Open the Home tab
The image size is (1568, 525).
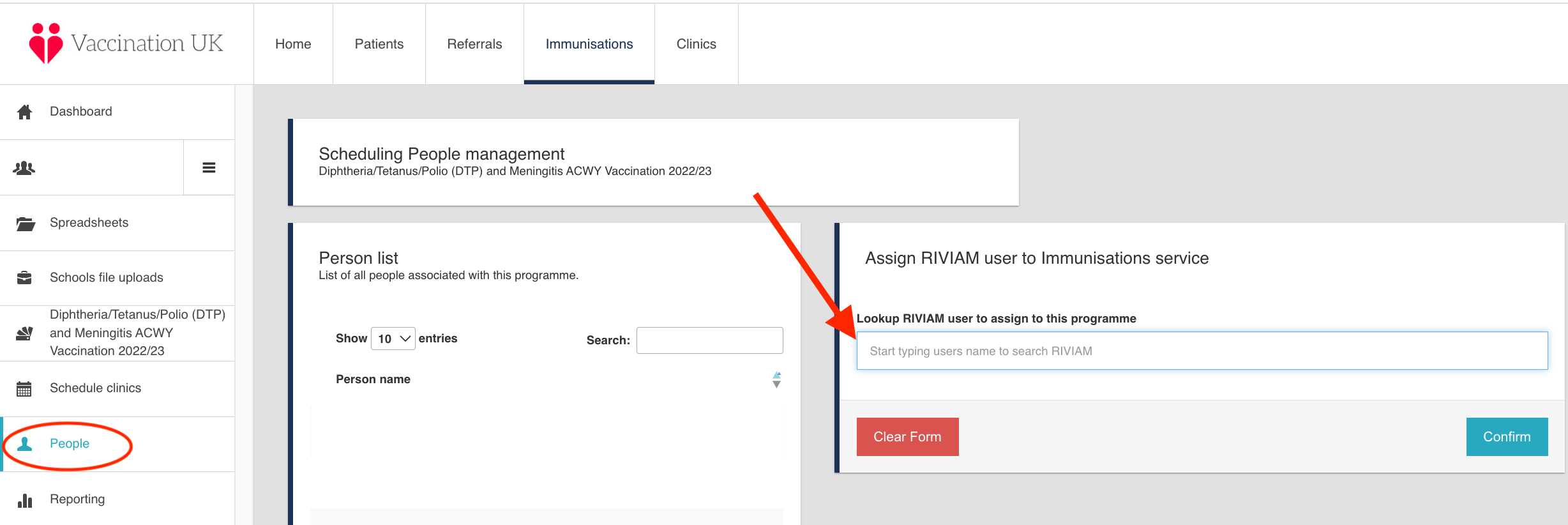(293, 44)
